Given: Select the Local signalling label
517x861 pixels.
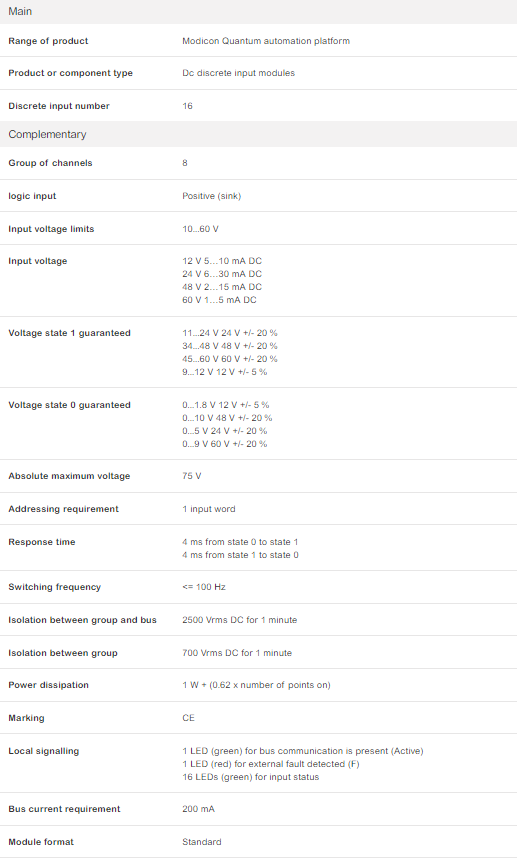Looking at the screenshot, I should pyautogui.click(x=44, y=751).
